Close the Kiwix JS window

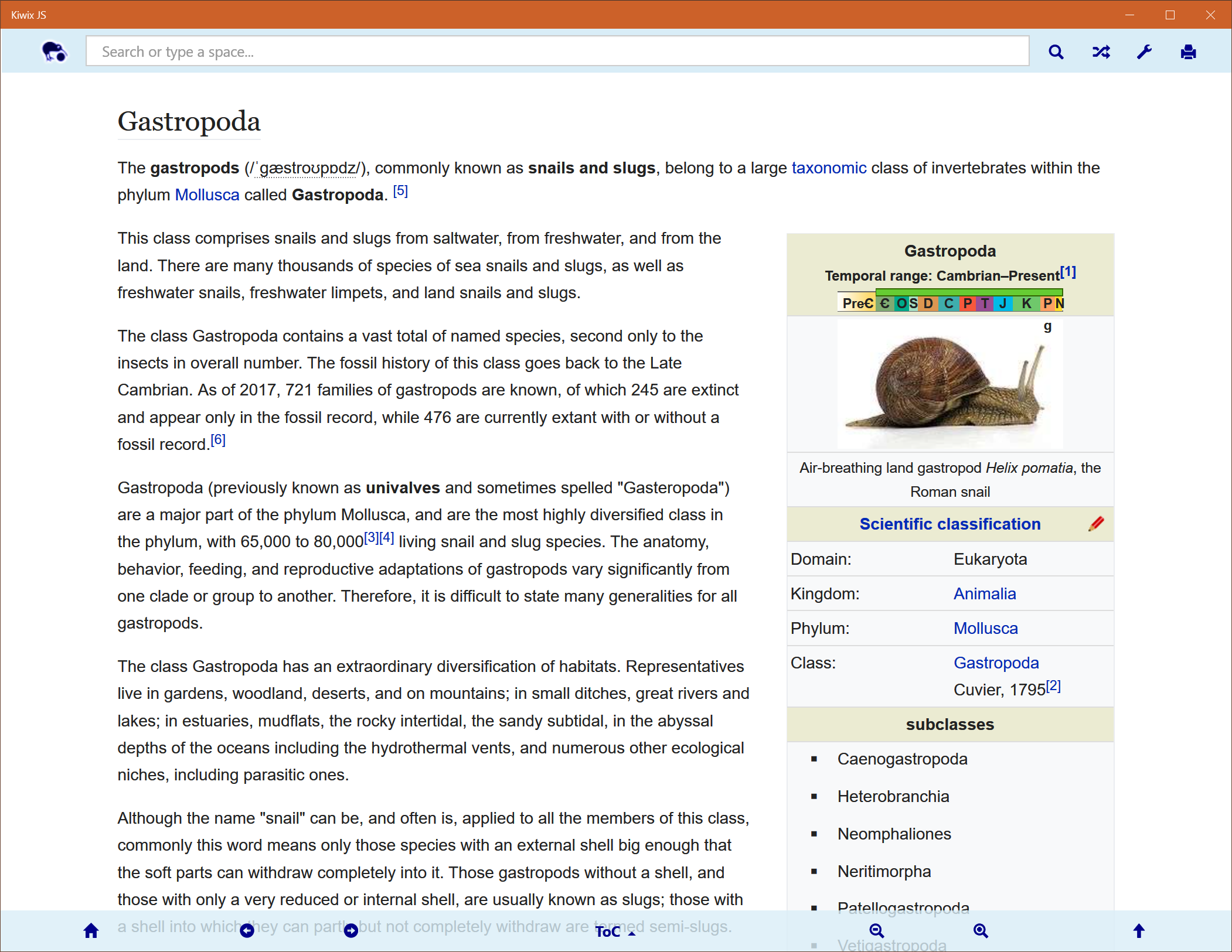1210,15
